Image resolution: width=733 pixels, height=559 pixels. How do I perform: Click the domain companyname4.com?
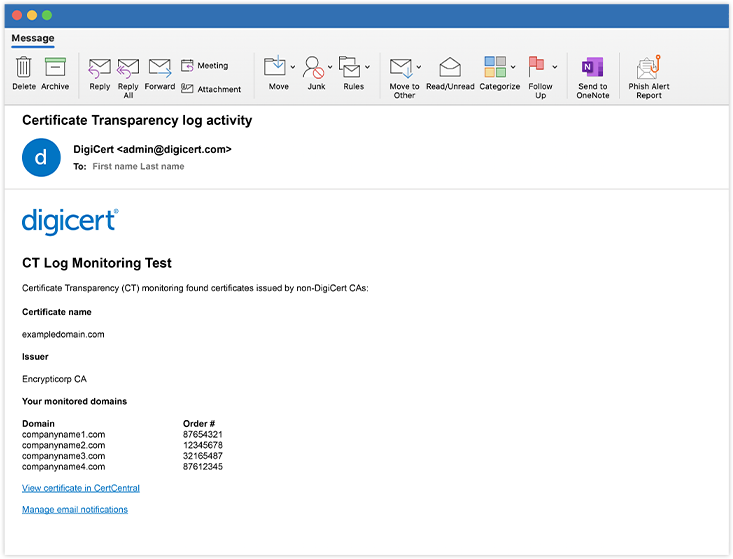(64, 467)
